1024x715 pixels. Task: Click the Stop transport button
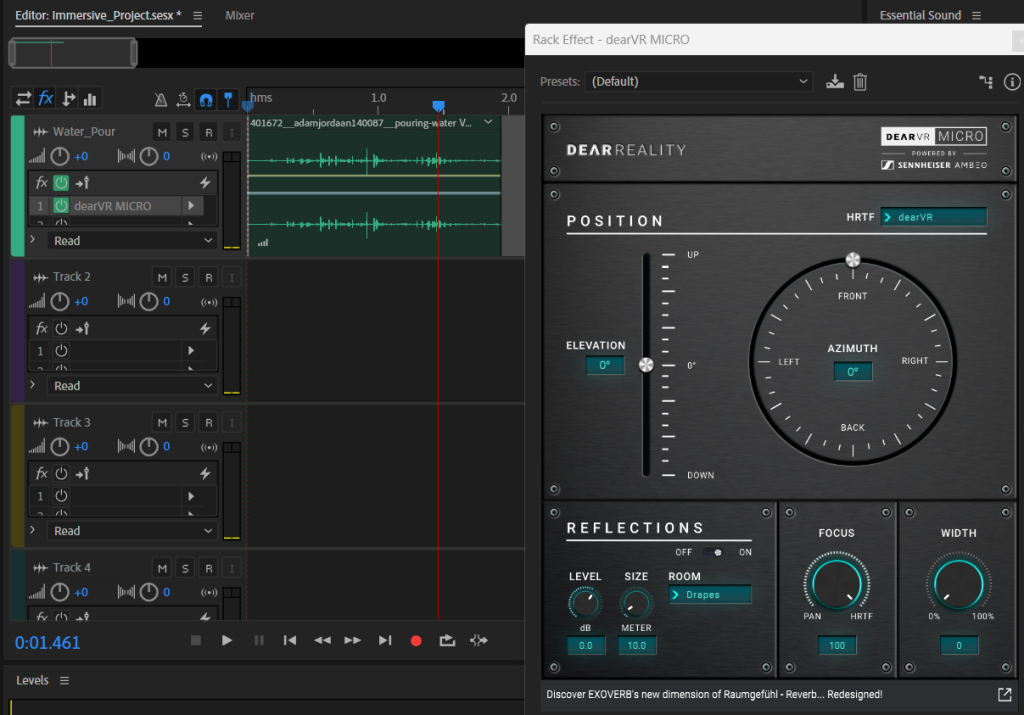tap(195, 641)
